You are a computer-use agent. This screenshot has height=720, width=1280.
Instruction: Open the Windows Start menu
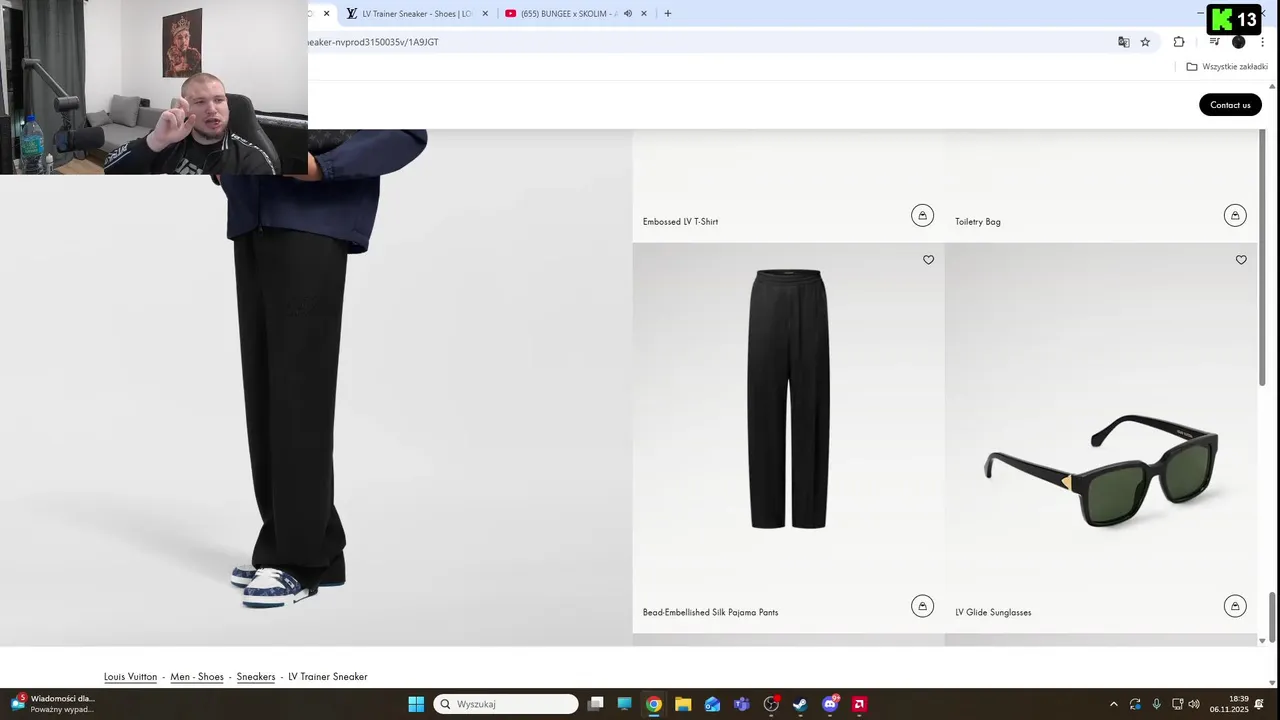416,704
